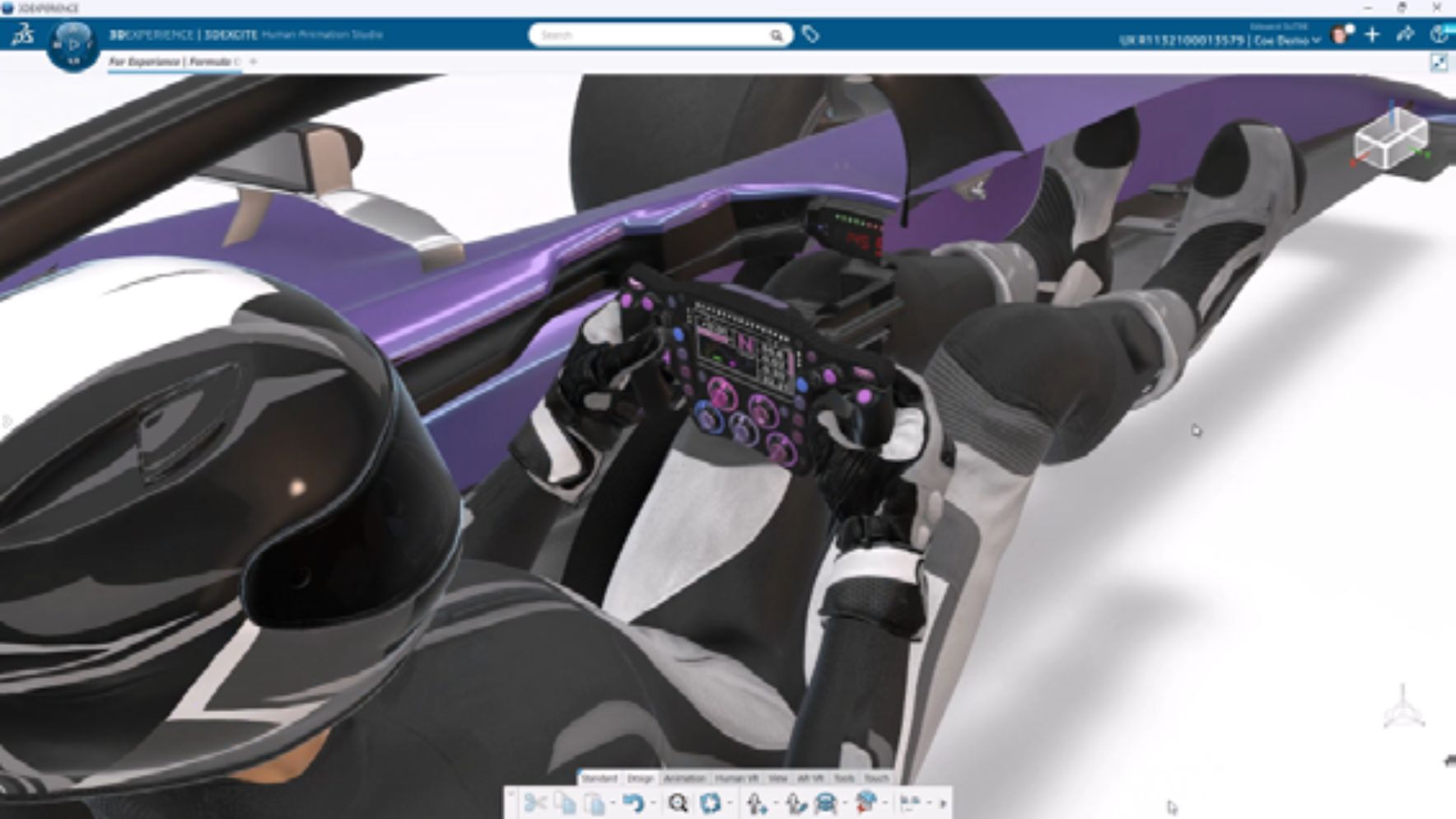Expand the Undo history dropdown
The width and height of the screenshot is (1456, 819).
[655, 804]
